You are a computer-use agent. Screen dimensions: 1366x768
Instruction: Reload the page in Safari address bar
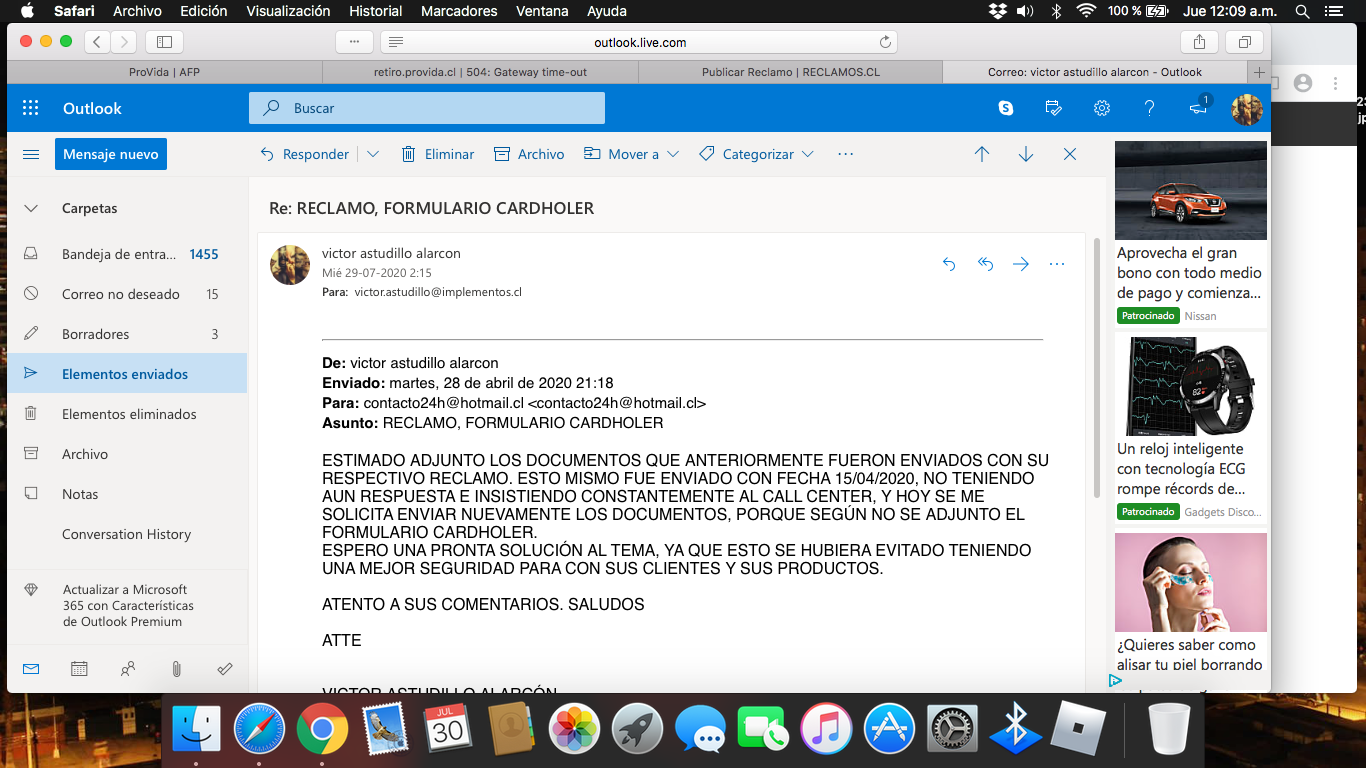[885, 42]
